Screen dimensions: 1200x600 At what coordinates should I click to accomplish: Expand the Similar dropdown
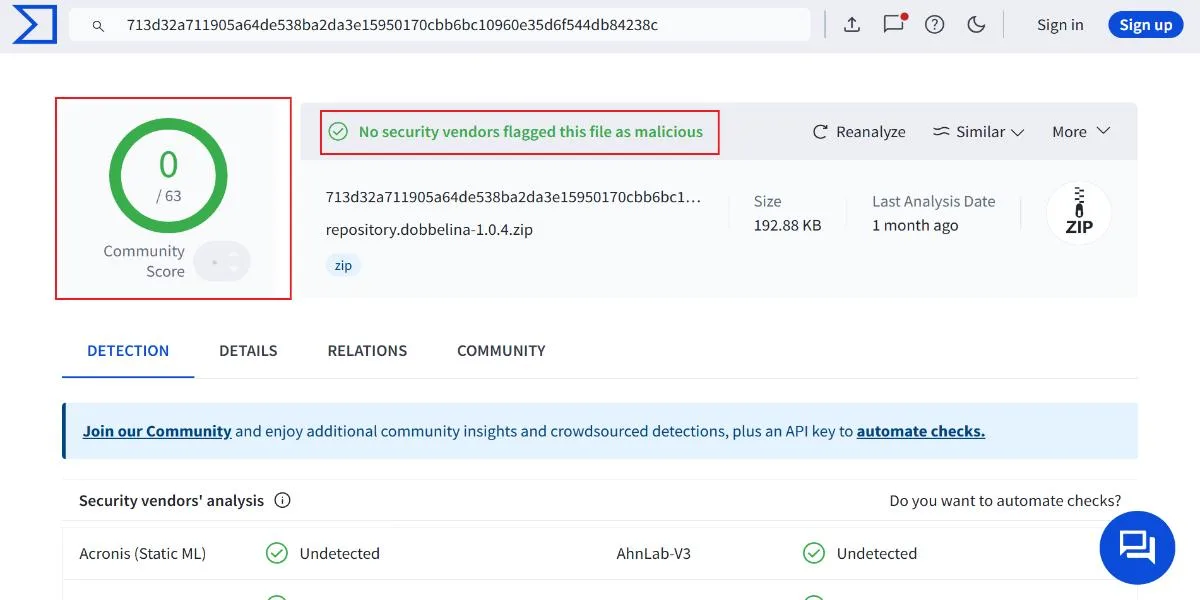pos(979,131)
